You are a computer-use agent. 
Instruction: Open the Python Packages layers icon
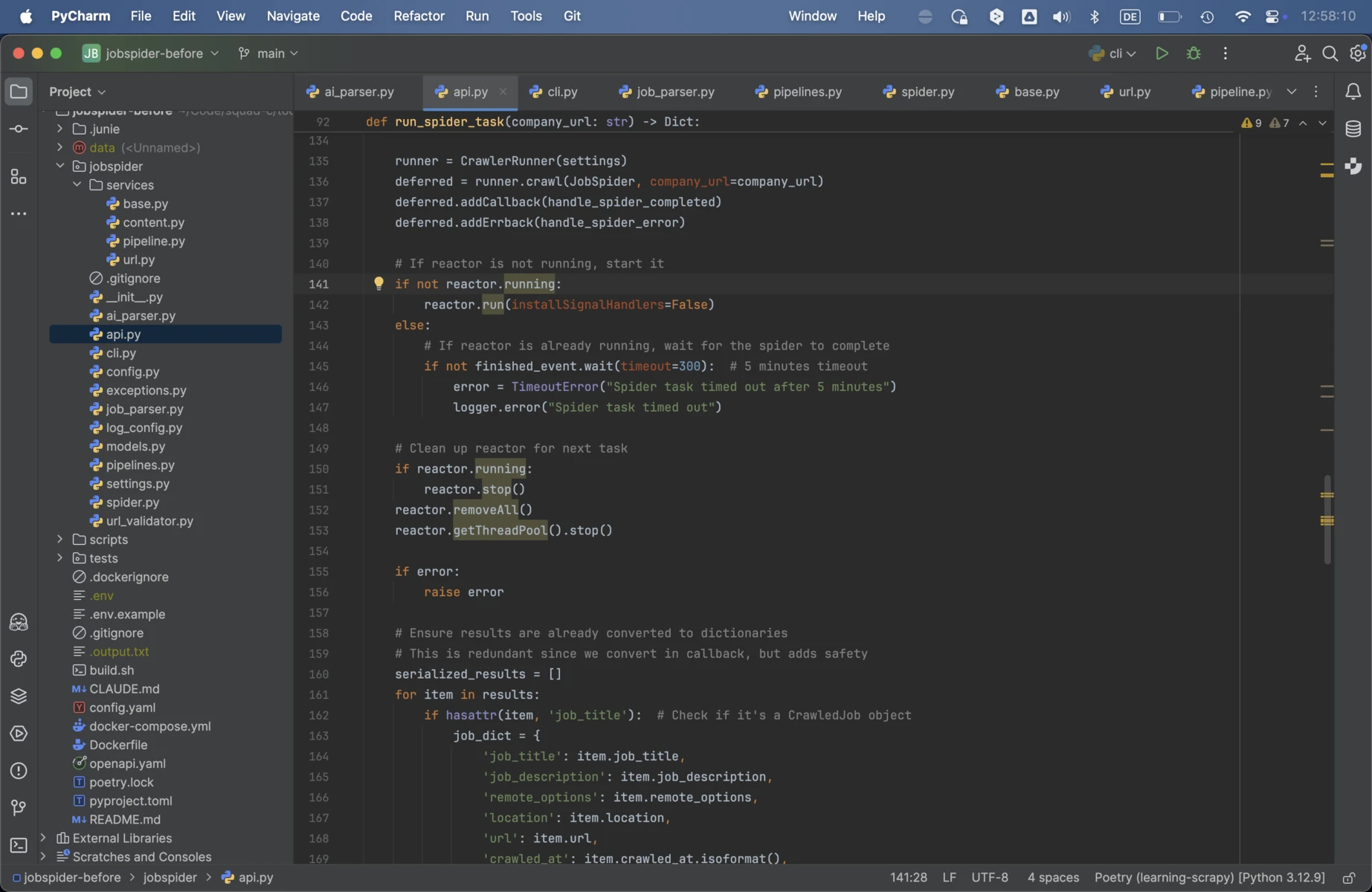click(19, 696)
